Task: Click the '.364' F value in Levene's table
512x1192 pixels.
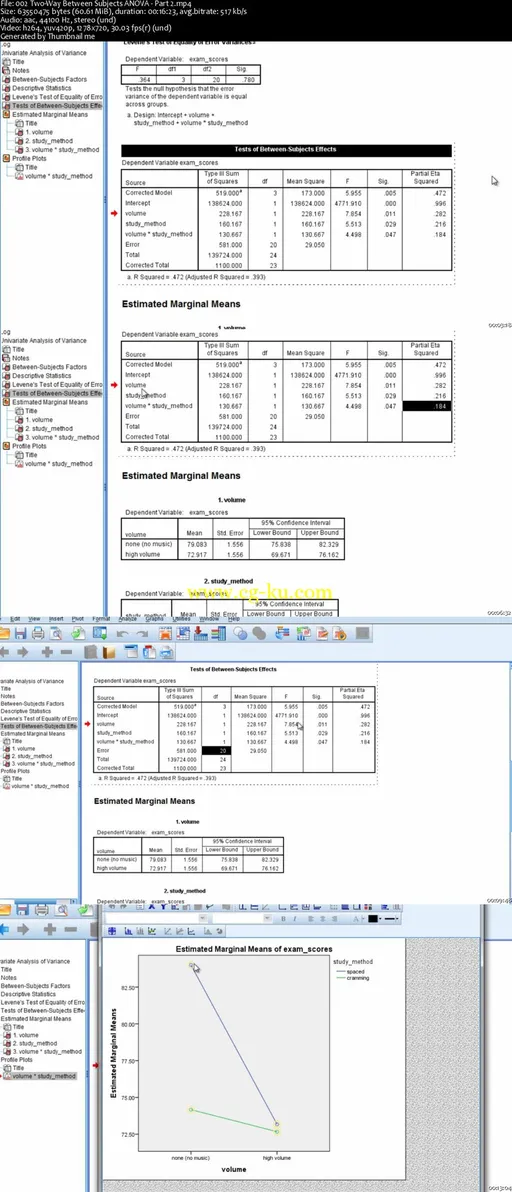Action: tap(144, 79)
